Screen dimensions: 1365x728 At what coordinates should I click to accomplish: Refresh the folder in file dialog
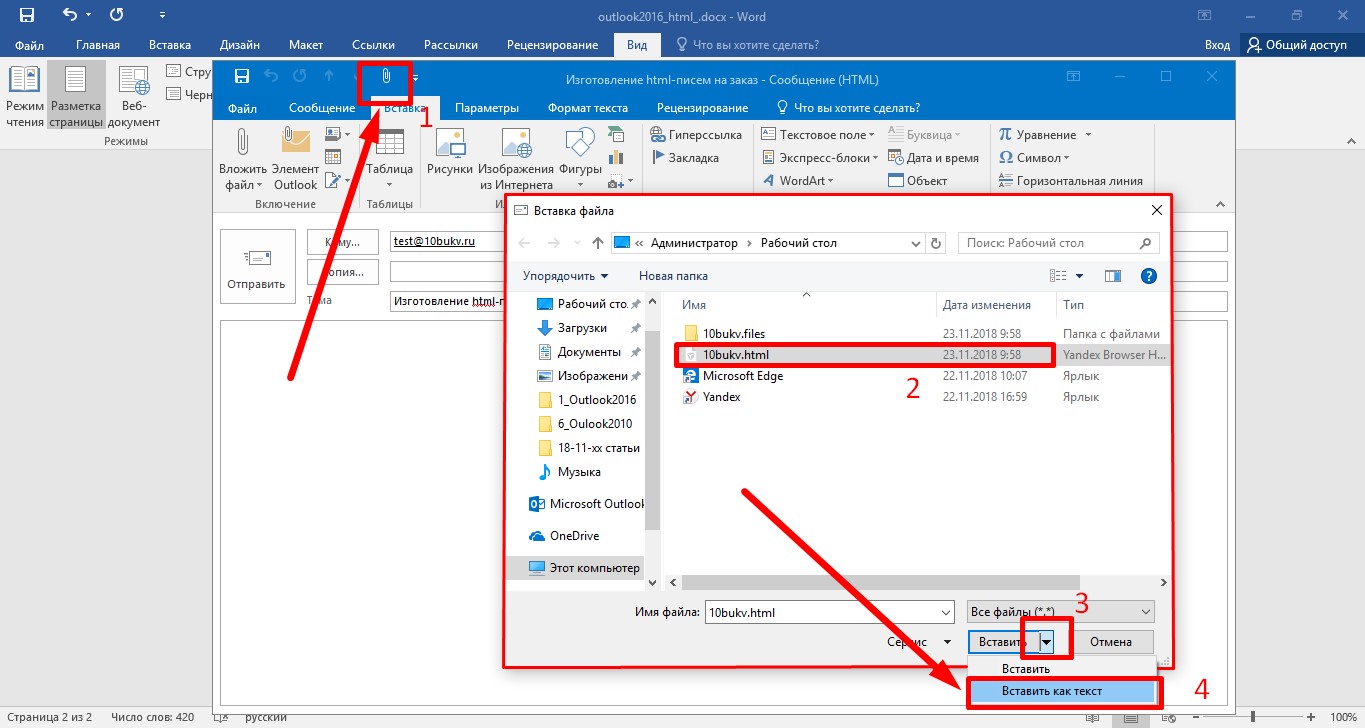pos(936,243)
